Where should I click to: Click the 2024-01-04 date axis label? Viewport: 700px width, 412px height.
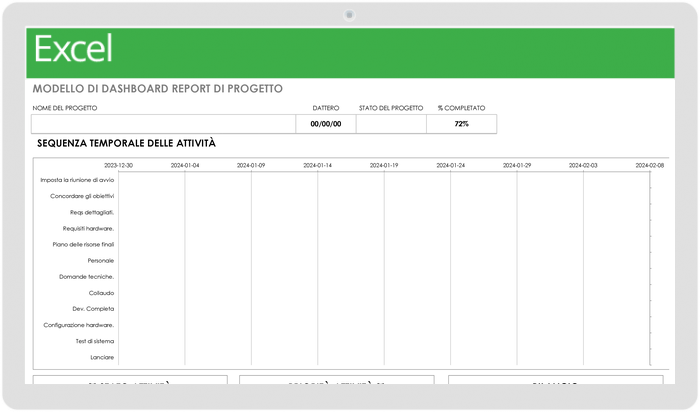coord(185,165)
